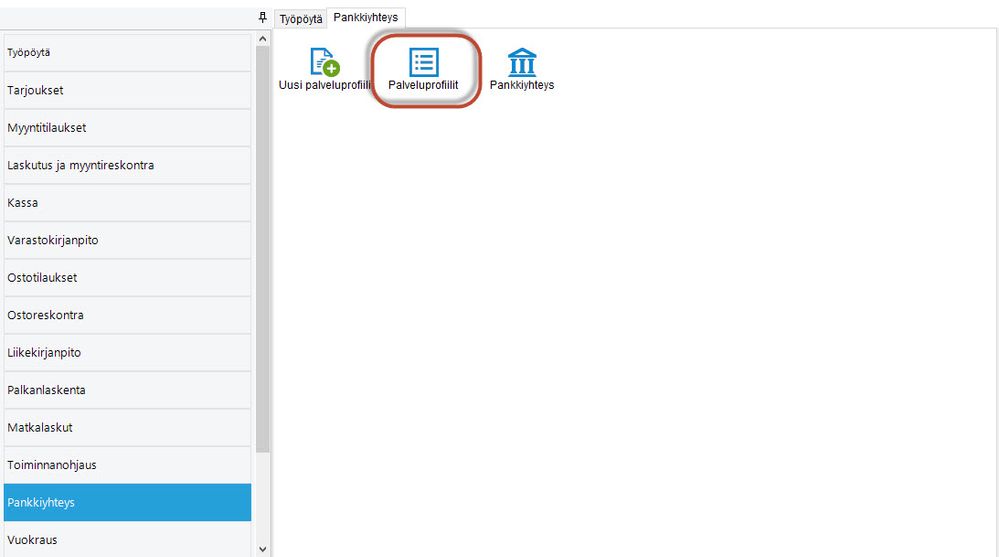Select Ostotilaukset in the sidebar

[x=127, y=277]
